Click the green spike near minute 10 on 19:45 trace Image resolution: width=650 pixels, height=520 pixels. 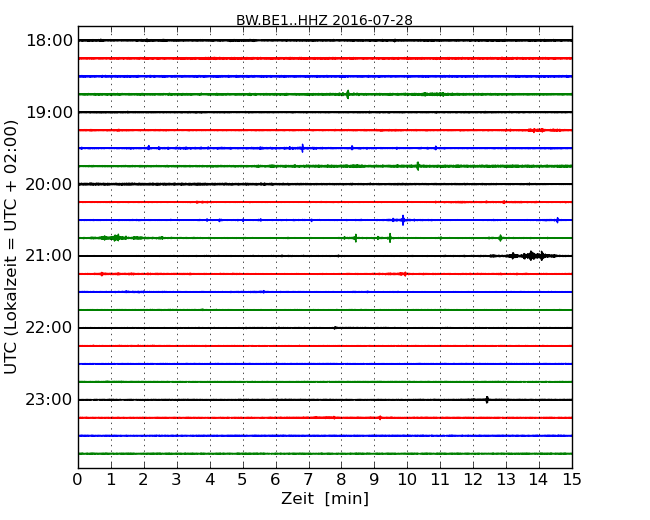coord(417,166)
